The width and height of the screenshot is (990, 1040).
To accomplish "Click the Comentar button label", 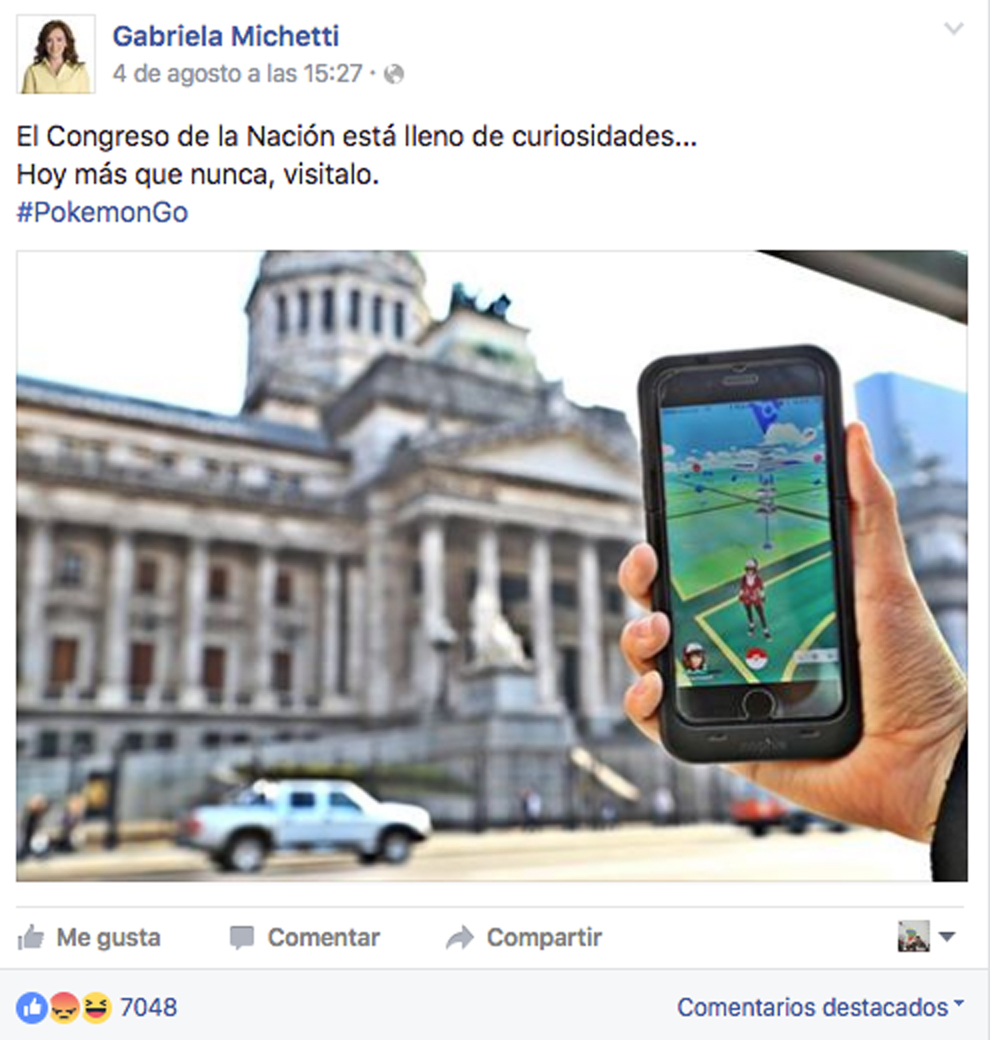I will (x=324, y=937).
